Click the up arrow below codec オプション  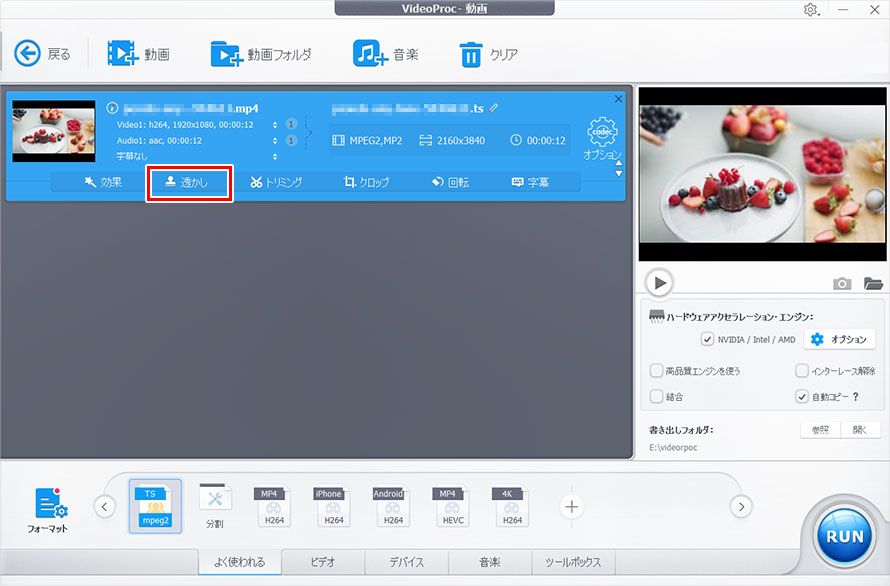619,163
